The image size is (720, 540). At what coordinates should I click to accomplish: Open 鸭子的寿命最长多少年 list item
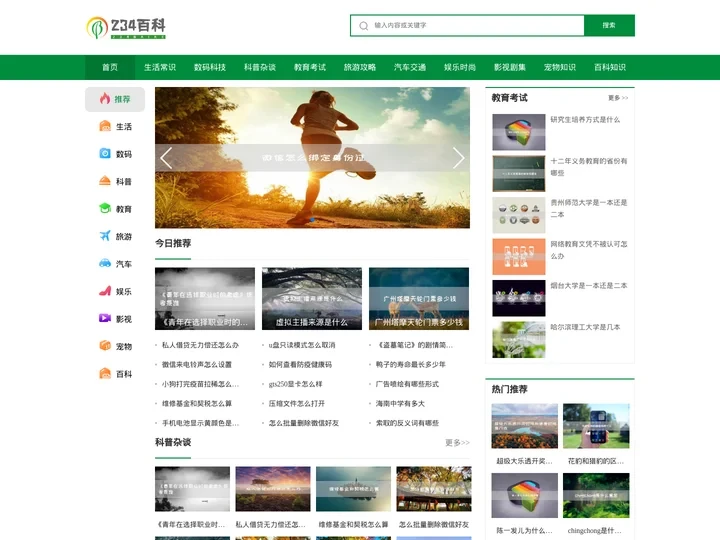411,365
